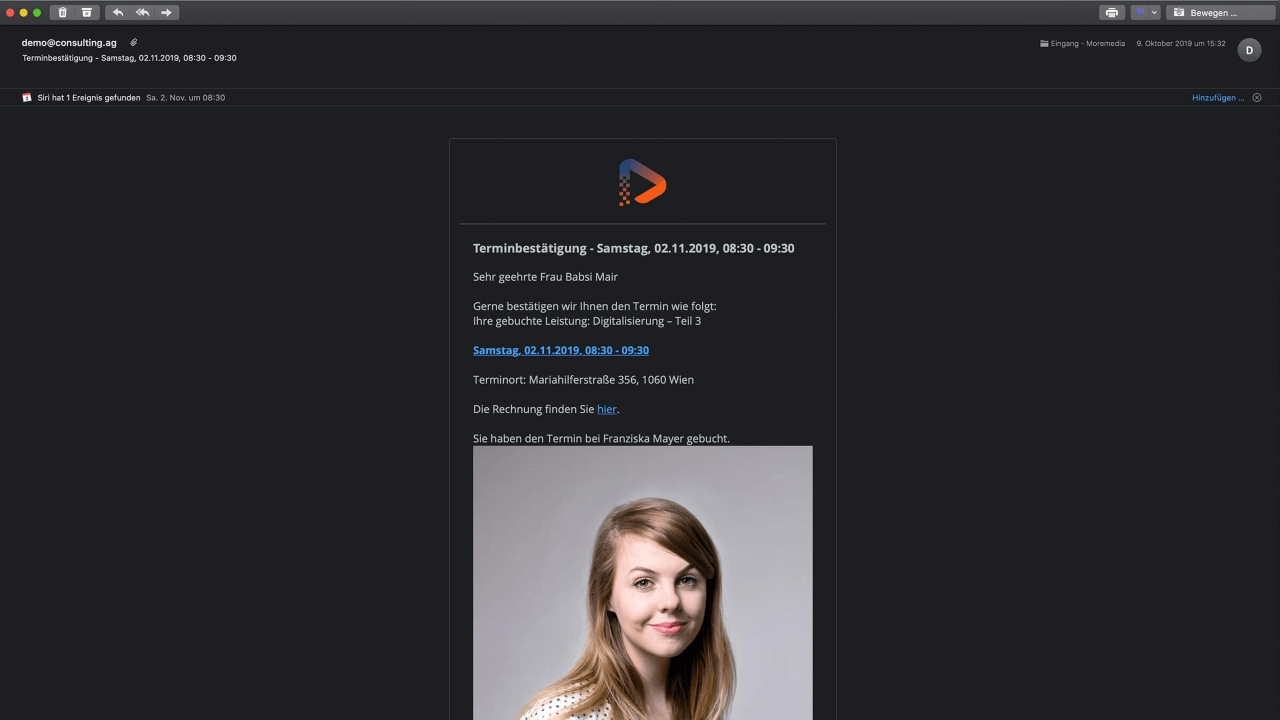Reply to all using the double arrow

click(142, 12)
